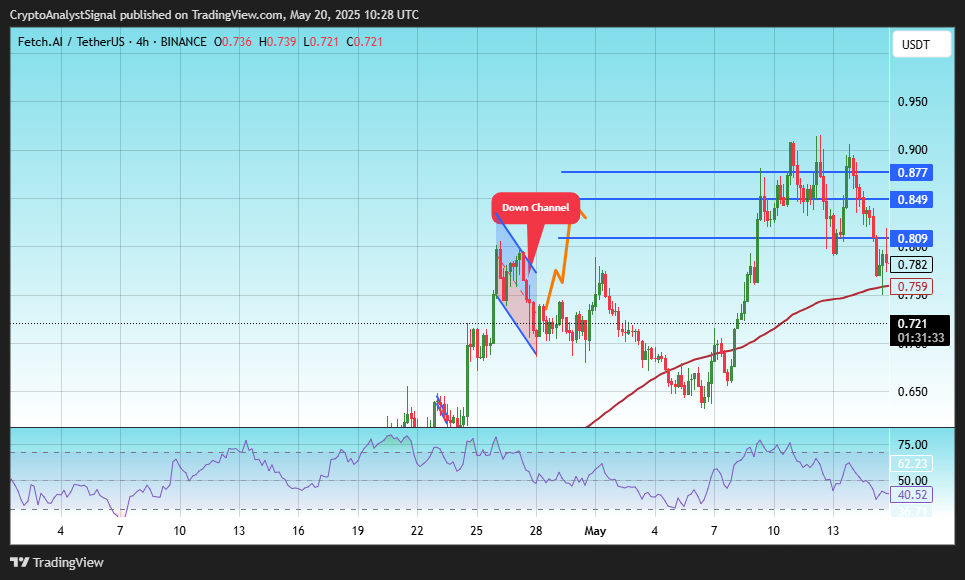Click the BINANCE exchange label
The height and width of the screenshot is (580, 965).
[x=183, y=42]
